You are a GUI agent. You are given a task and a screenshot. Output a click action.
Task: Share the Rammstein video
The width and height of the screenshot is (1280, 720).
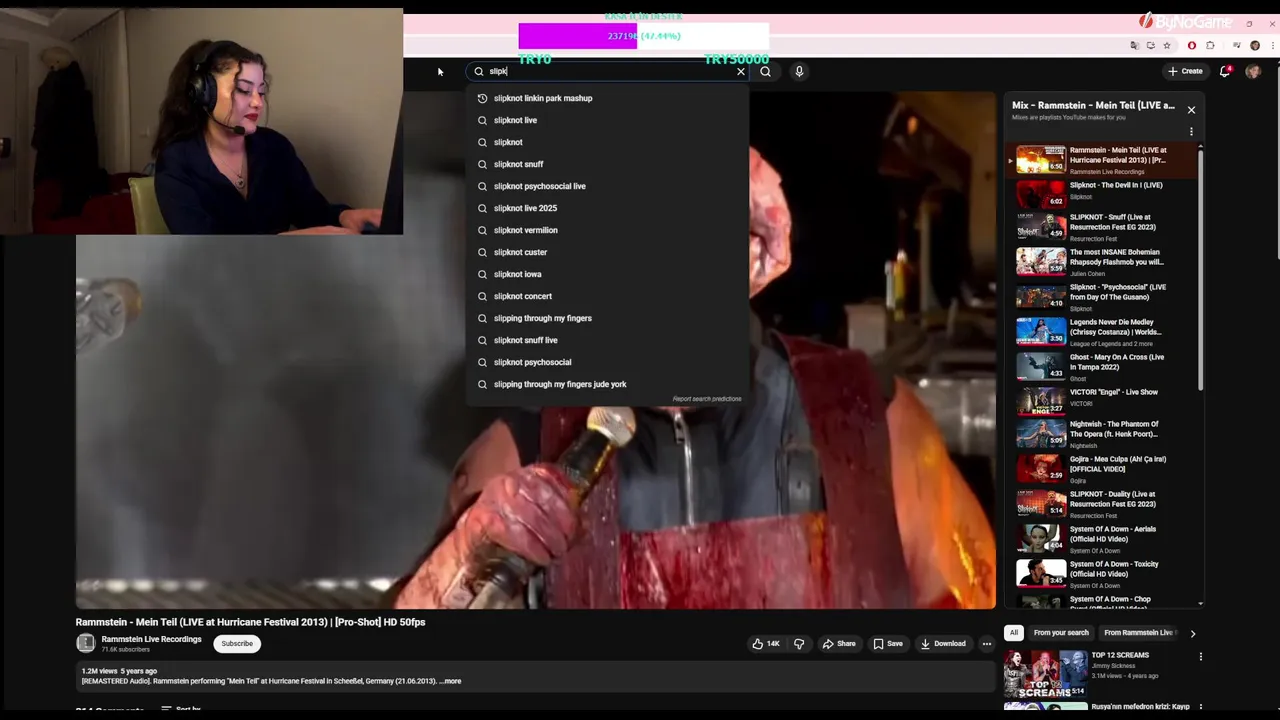click(839, 644)
